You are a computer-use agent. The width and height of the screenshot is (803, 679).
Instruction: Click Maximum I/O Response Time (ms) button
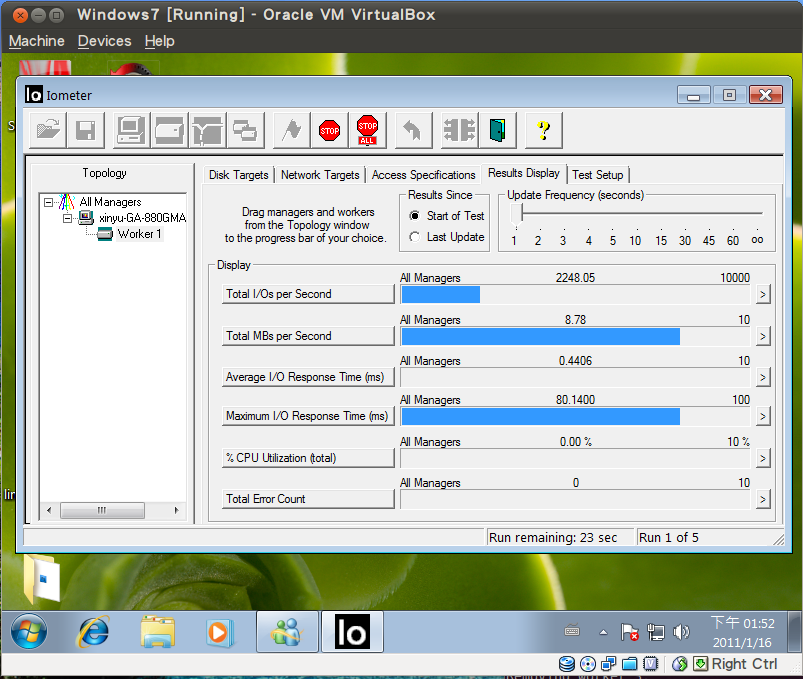308,416
